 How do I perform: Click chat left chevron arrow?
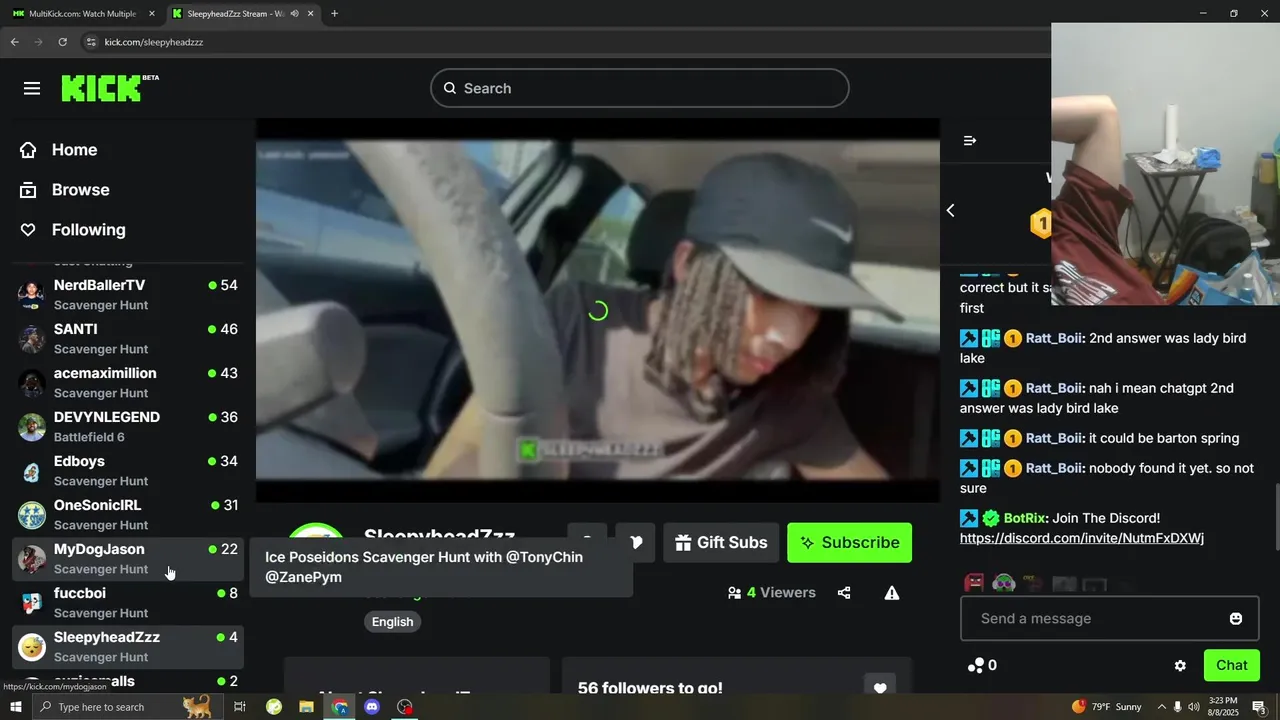(x=951, y=210)
